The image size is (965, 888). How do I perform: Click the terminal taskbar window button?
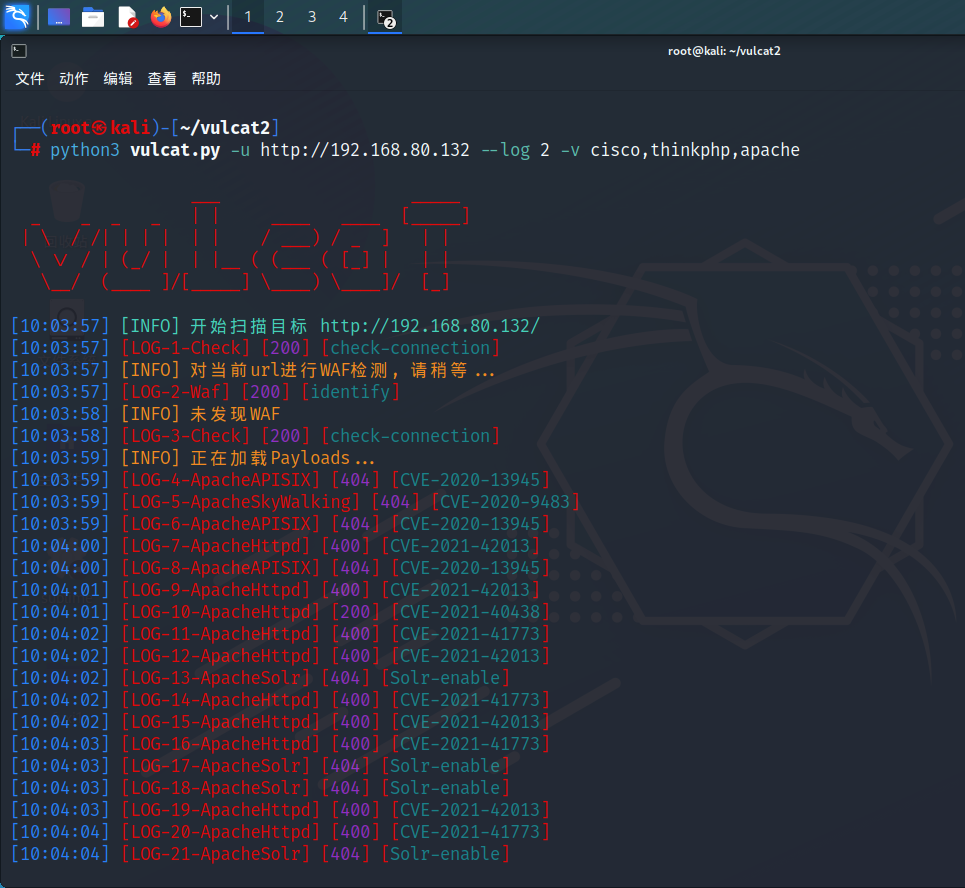click(x=385, y=17)
